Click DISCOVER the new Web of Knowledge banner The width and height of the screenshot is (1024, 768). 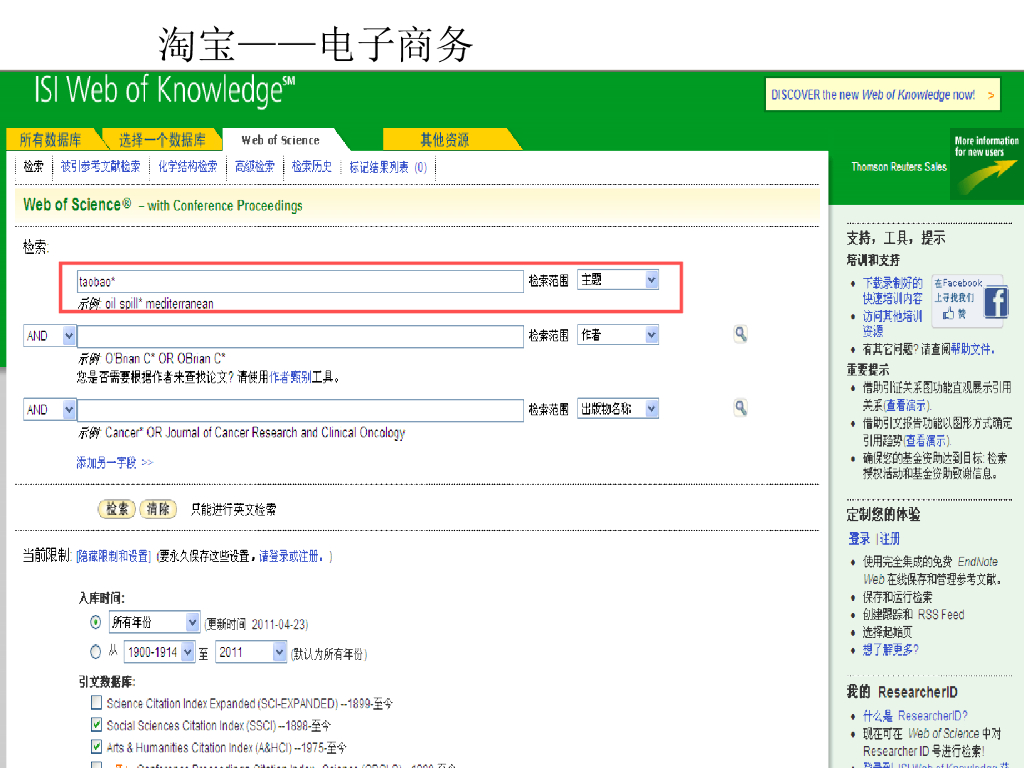pos(882,95)
